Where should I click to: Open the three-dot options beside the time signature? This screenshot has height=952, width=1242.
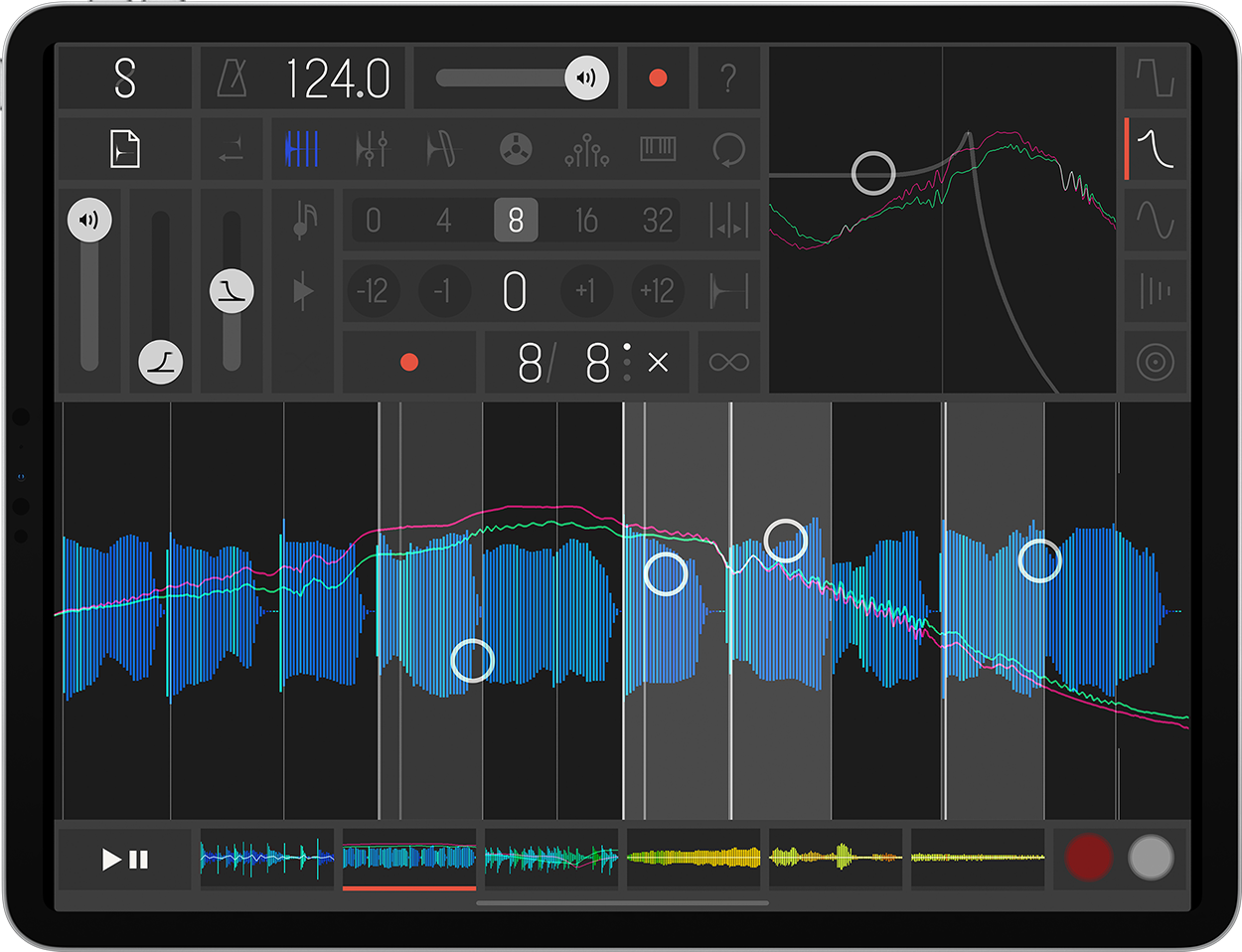(626, 362)
